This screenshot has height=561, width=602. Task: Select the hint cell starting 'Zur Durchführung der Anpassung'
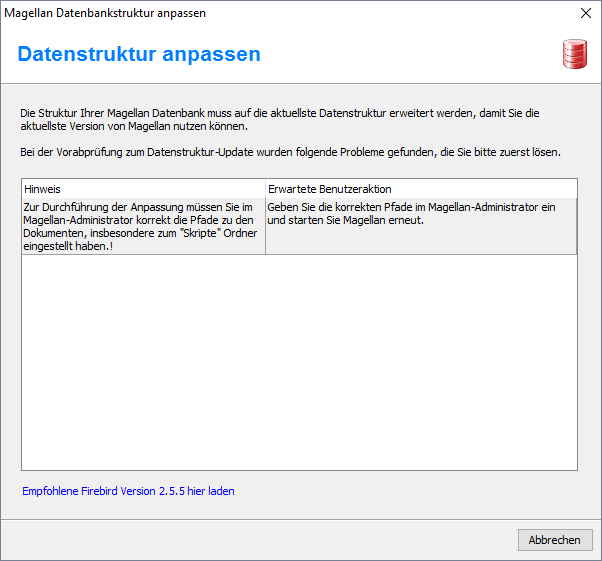click(x=144, y=226)
